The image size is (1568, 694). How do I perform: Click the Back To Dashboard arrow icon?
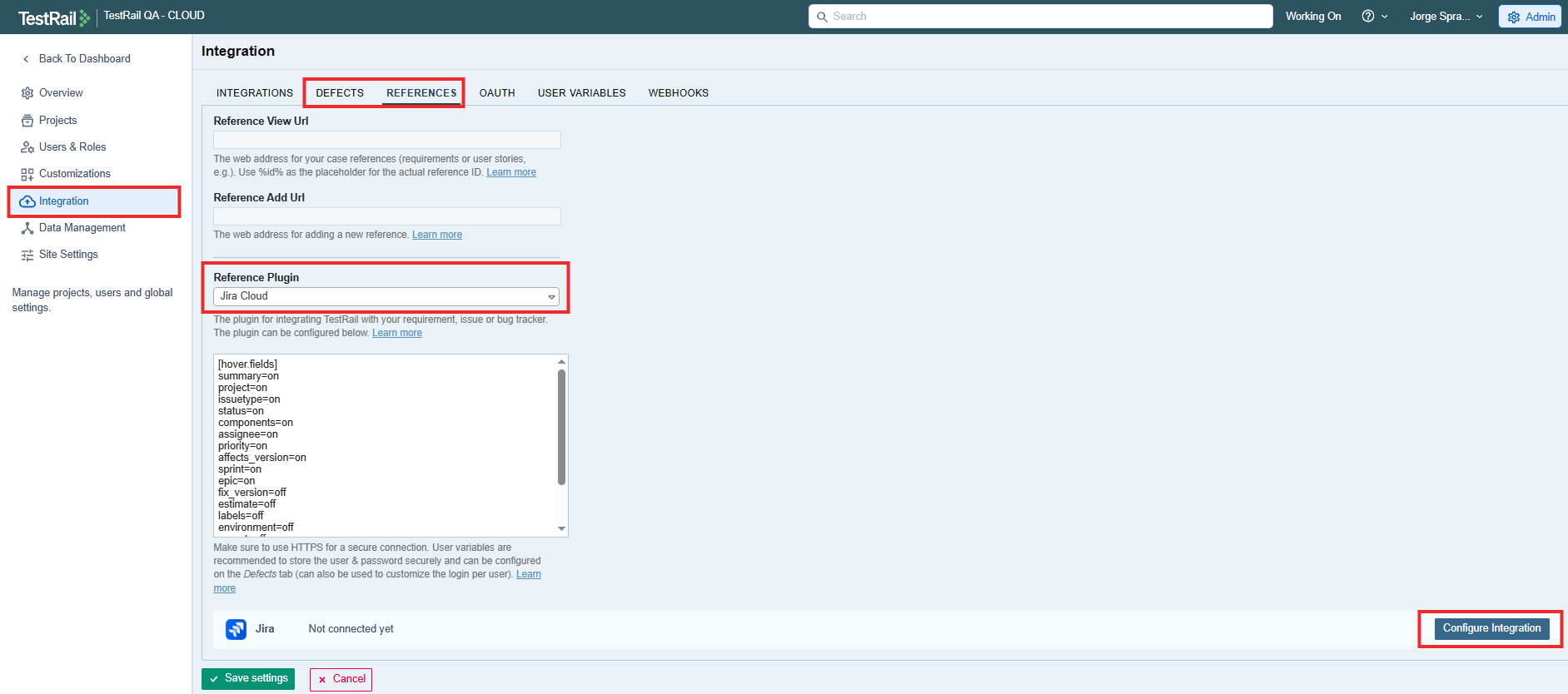pyautogui.click(x=26, y=59)
